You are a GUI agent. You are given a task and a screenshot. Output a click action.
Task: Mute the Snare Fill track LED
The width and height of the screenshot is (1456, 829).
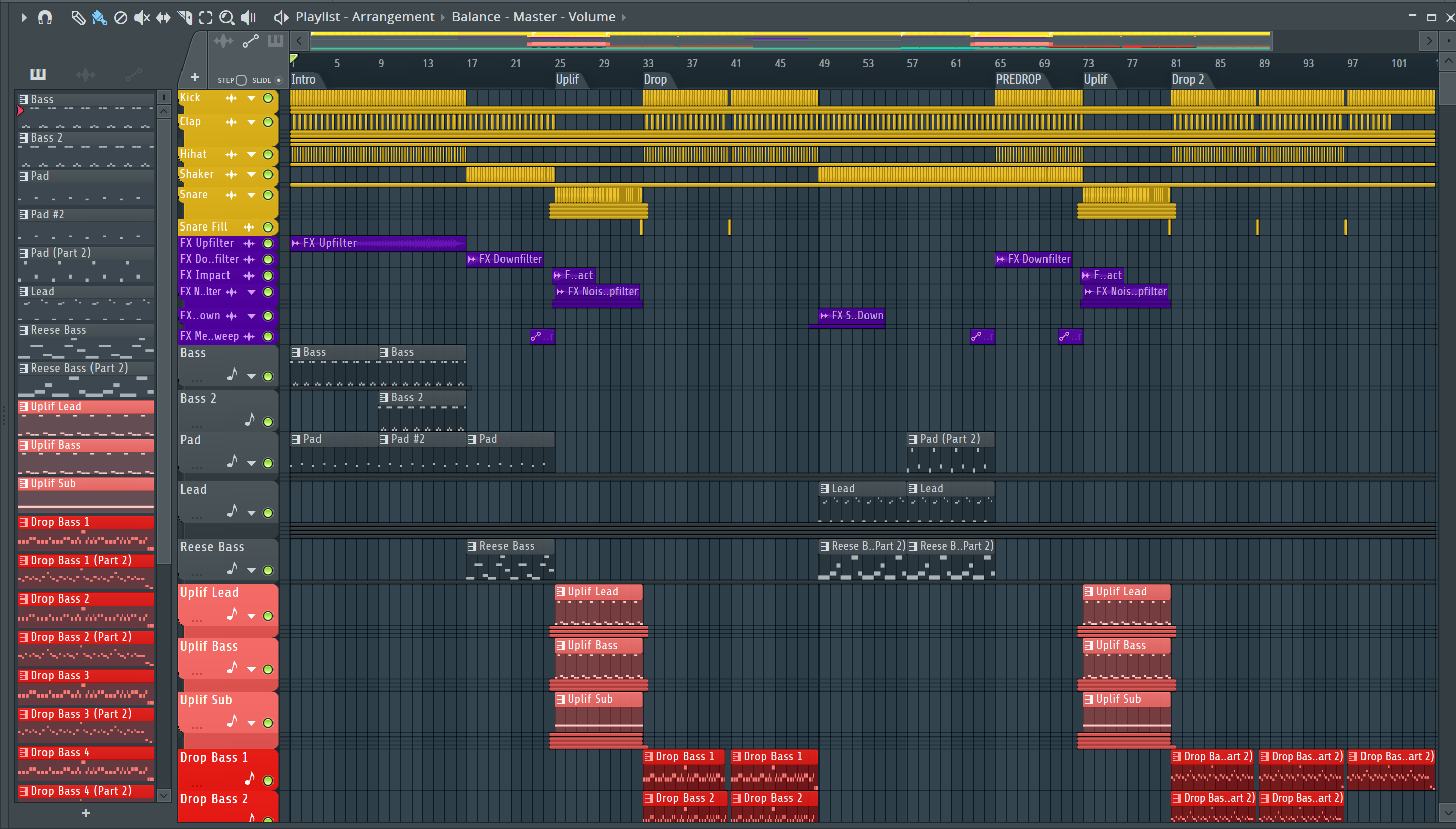click(267, 227)
